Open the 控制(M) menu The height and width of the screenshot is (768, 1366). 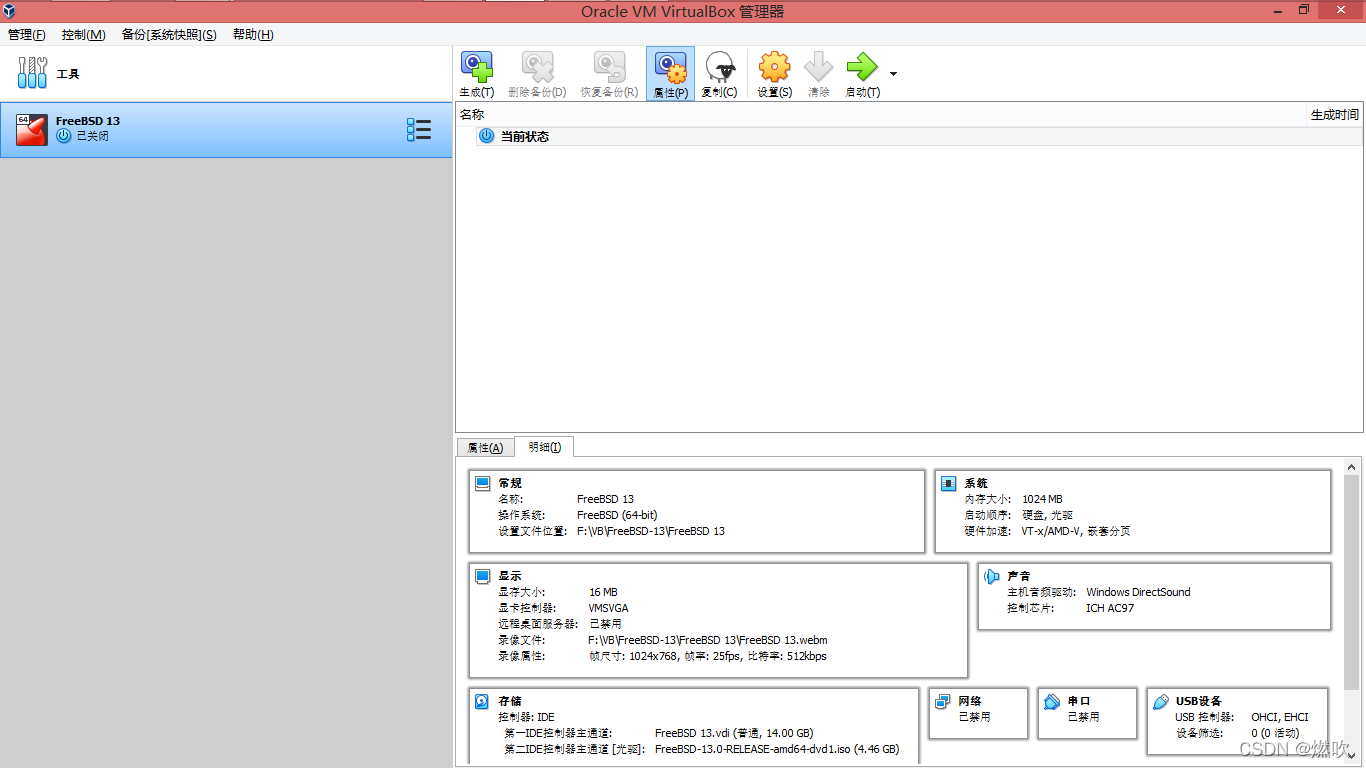point(83,35)
